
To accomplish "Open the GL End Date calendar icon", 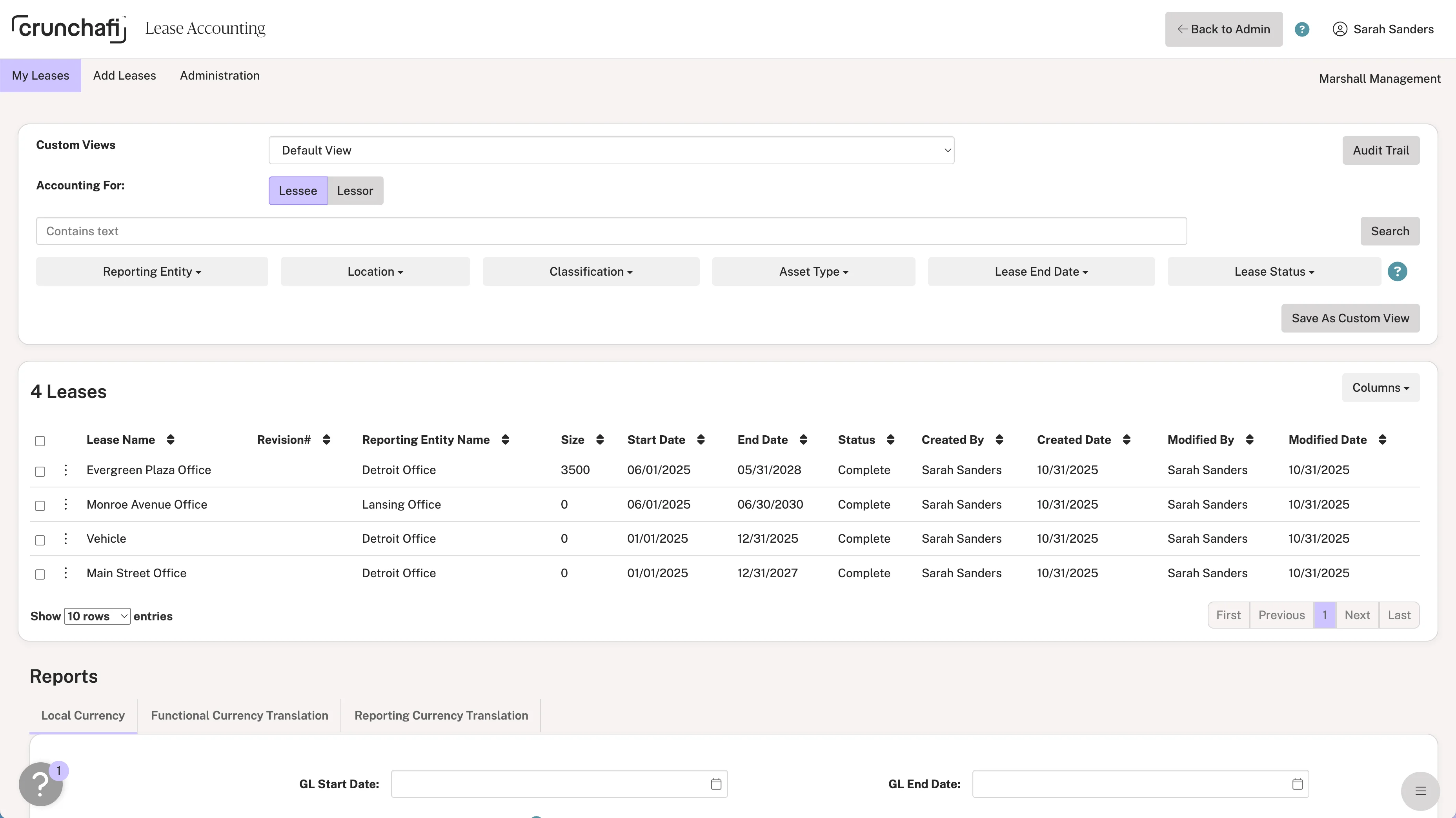I will tap(1297, 784).
